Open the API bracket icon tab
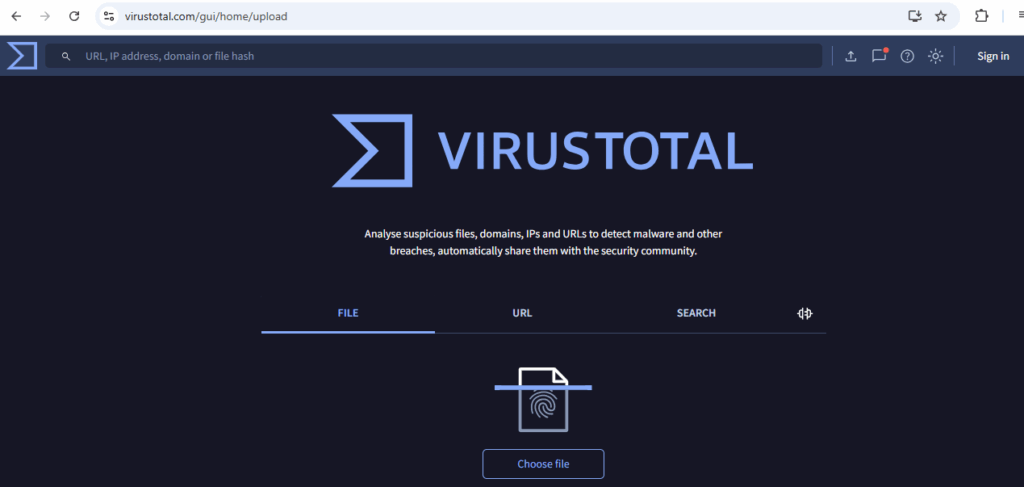 (805, 313)
